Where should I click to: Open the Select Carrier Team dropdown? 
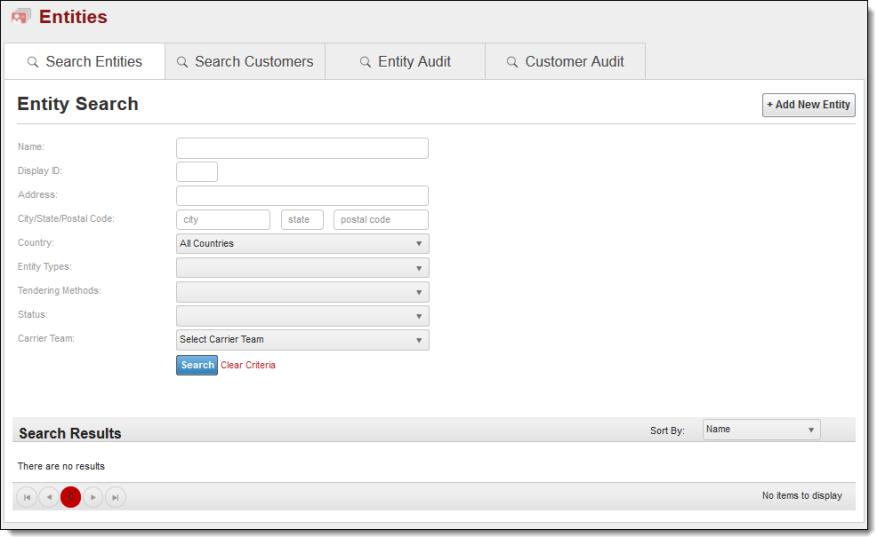[x=302, y=340]
